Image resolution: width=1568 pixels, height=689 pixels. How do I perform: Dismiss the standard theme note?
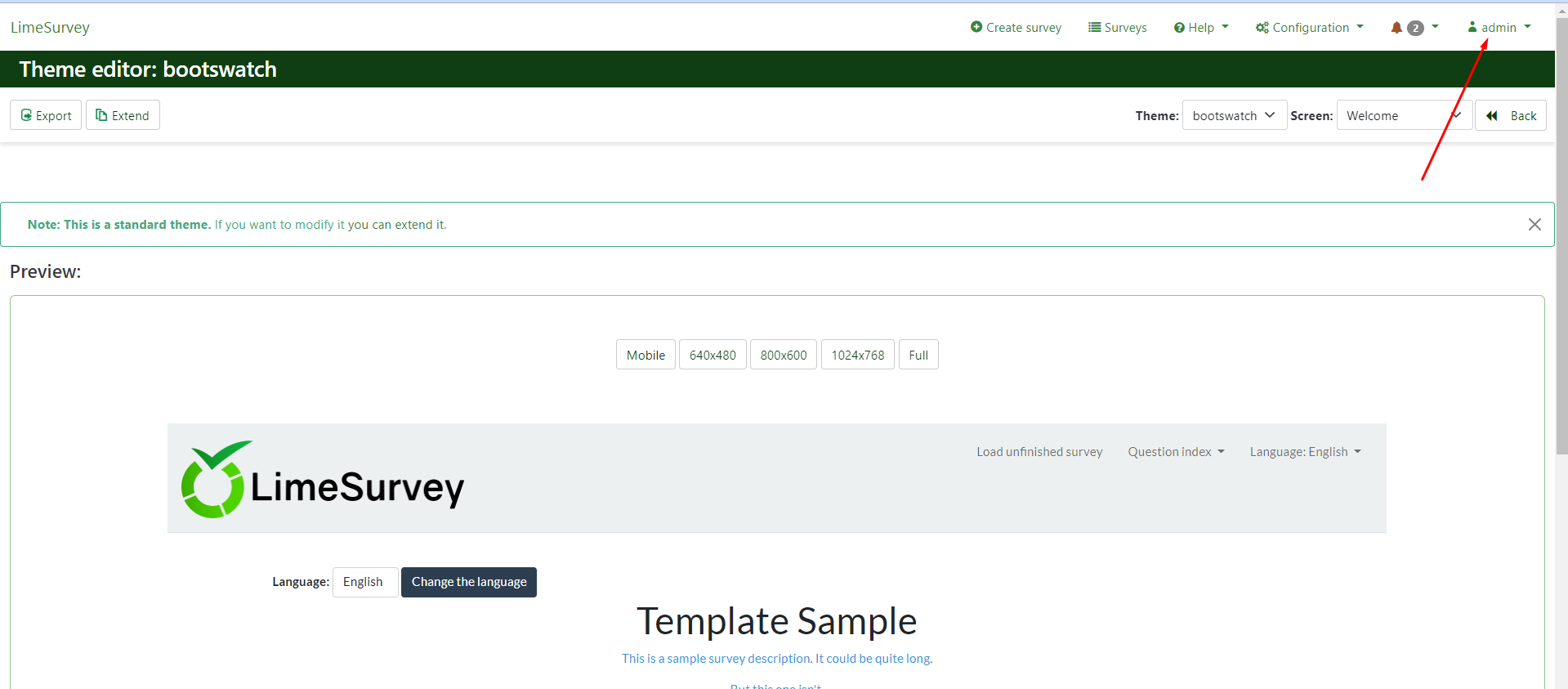tap(1534, 225)
